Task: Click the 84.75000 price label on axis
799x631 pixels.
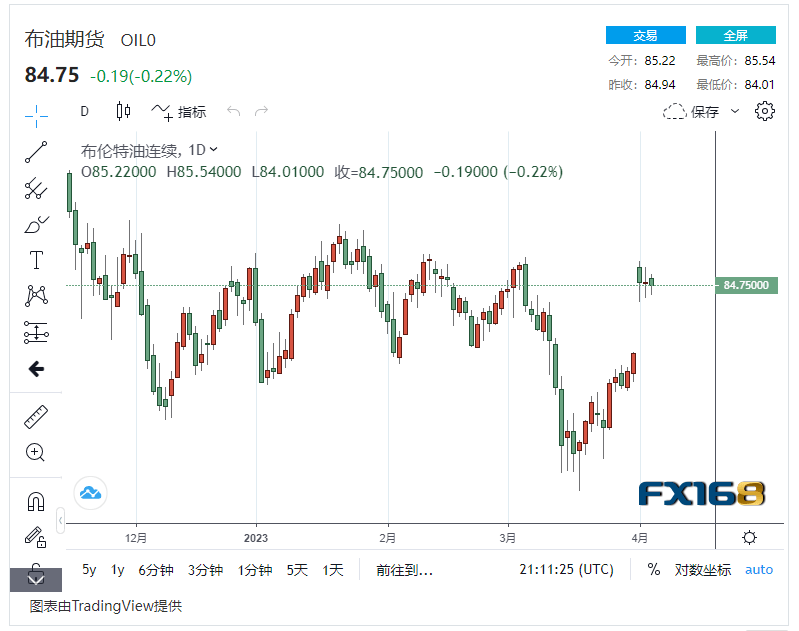Action: 746,285
